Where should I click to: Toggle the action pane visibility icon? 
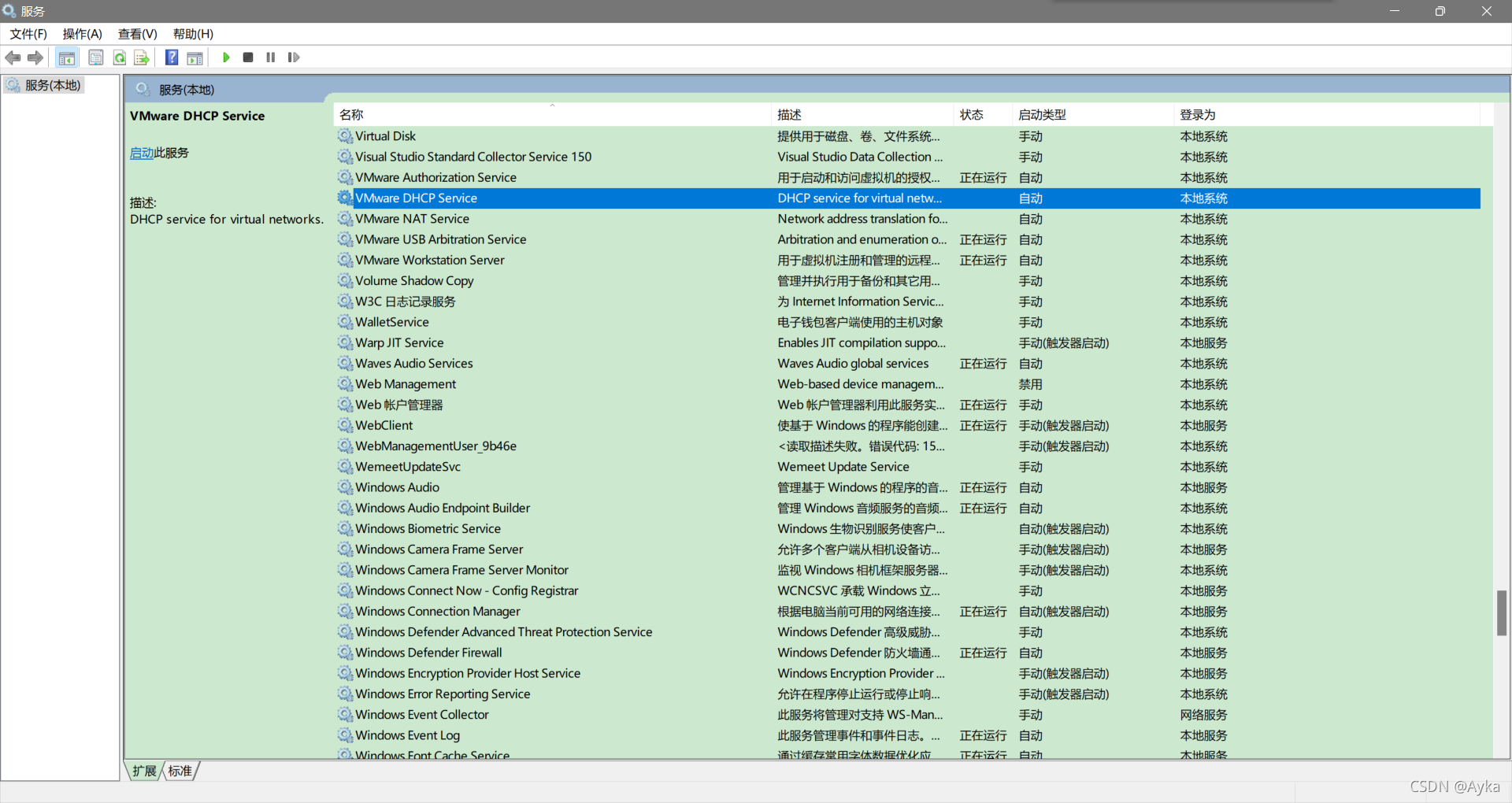(195, 57)
